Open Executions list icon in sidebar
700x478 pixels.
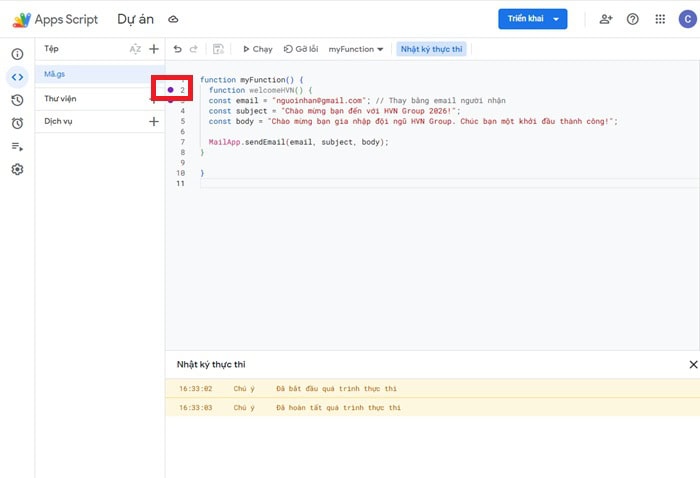point(17,146)
